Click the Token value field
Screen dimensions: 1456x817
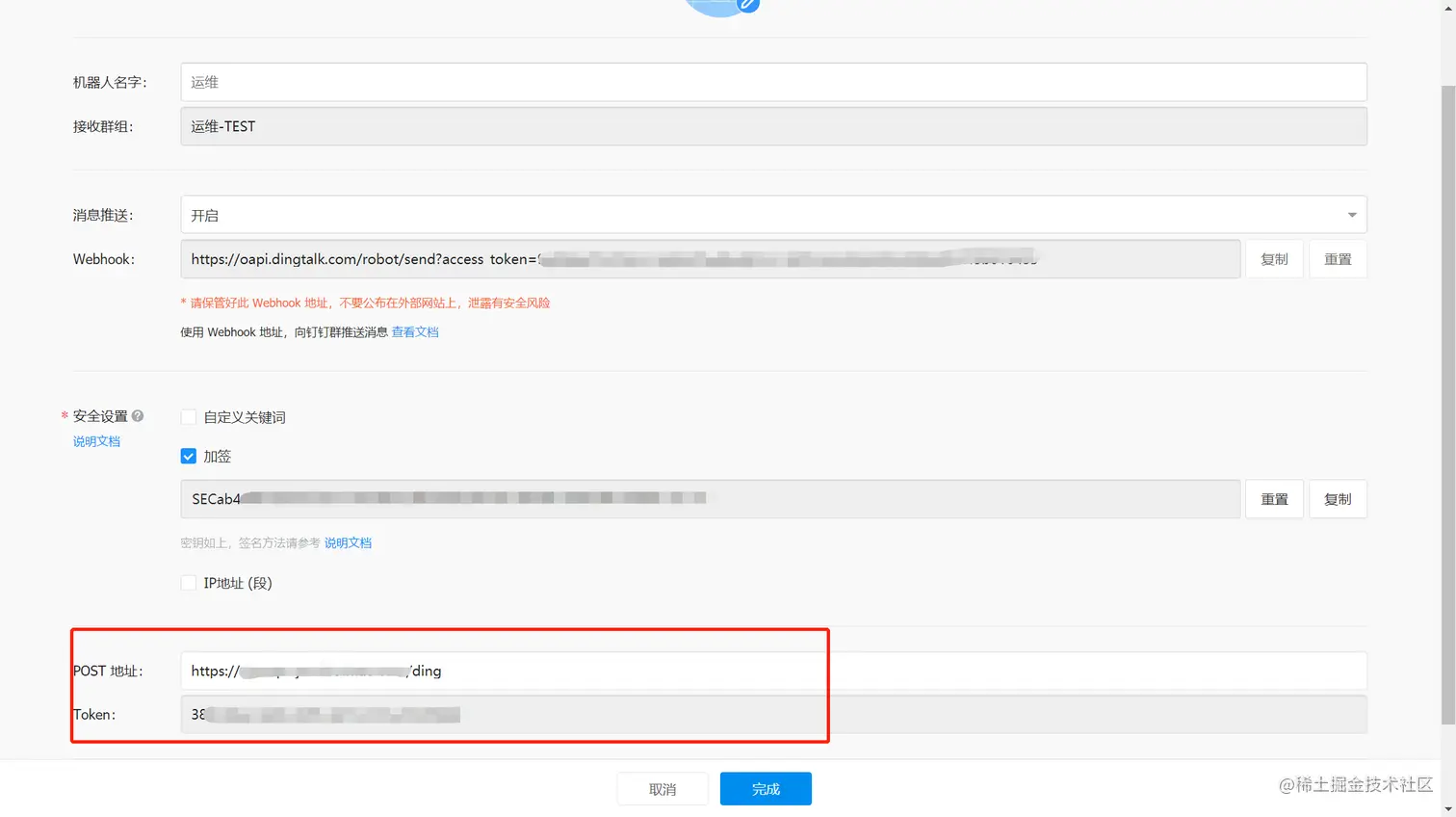pos(773,715)
